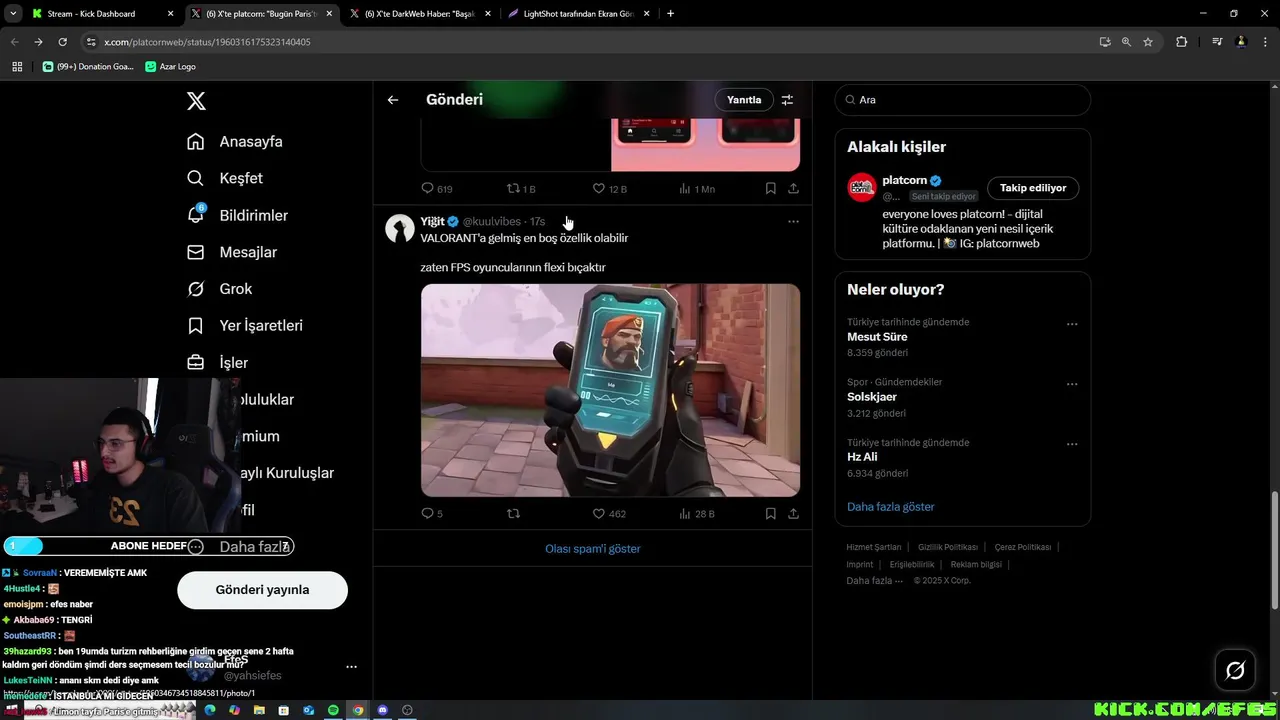The image size is (1280, 720).
Task: Bookmark Yiğit's VALORANT post
Action: pos(770,514)
